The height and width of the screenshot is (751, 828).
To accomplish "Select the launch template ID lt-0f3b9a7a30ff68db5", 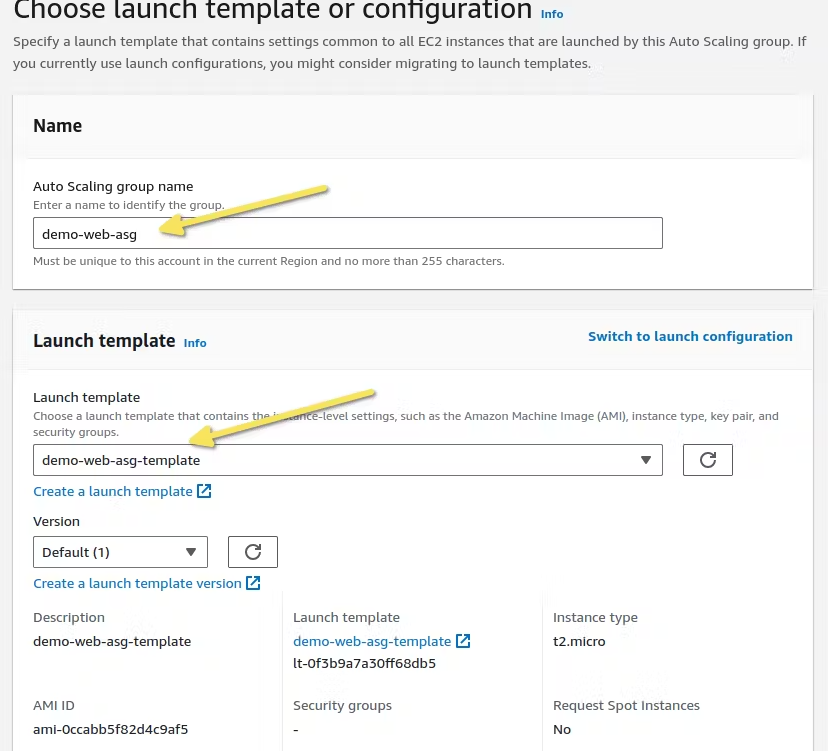I will (364, 664).
